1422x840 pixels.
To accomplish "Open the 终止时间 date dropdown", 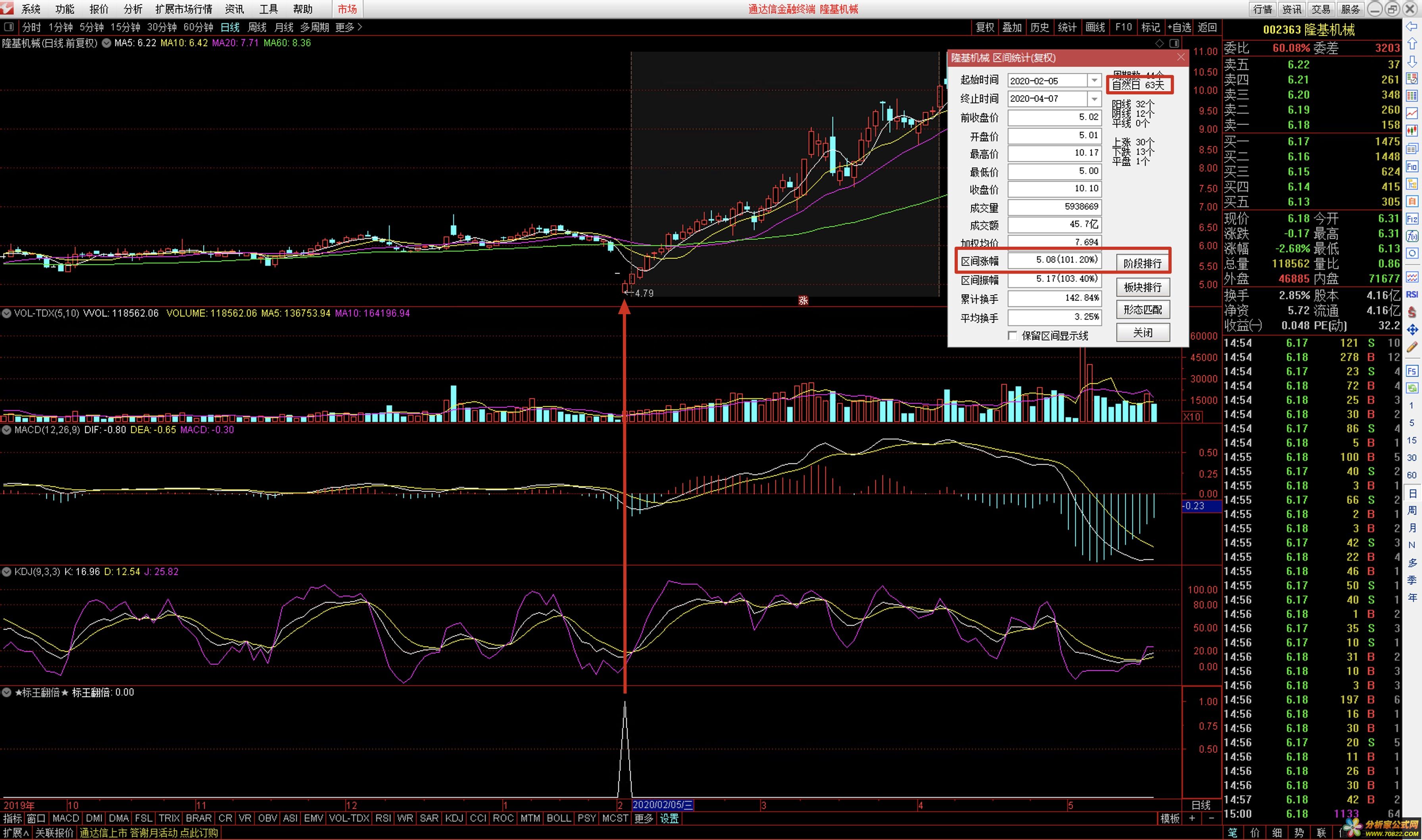I will click(x=1095, y=98).
